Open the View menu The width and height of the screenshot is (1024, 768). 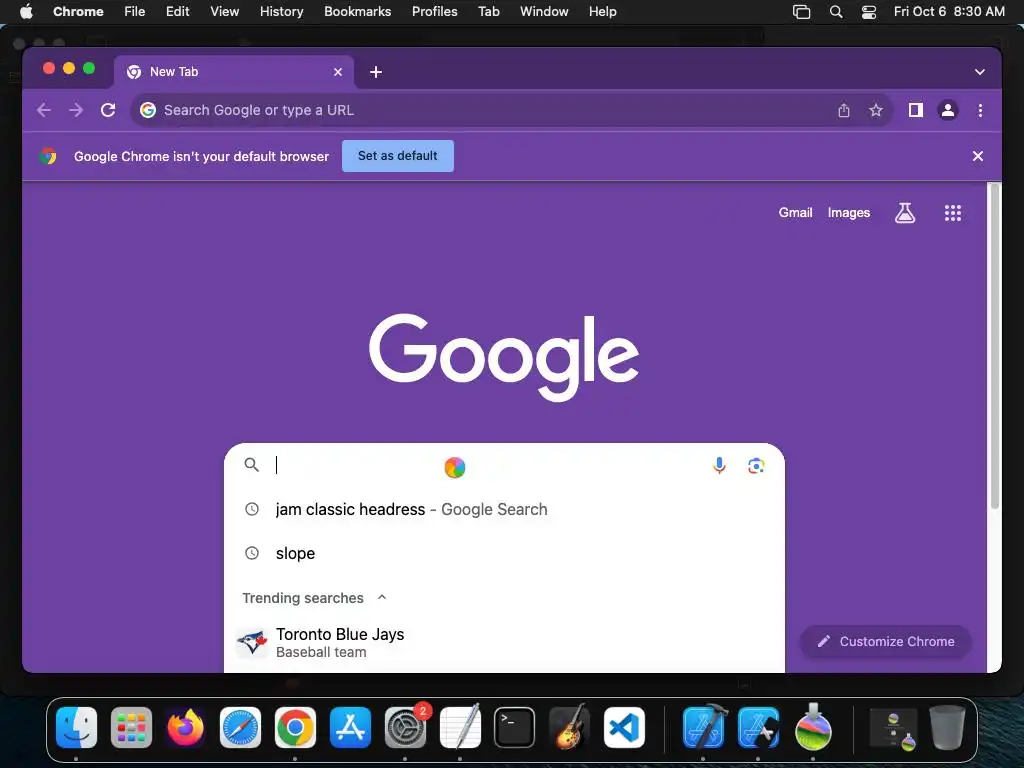[224, 12]
